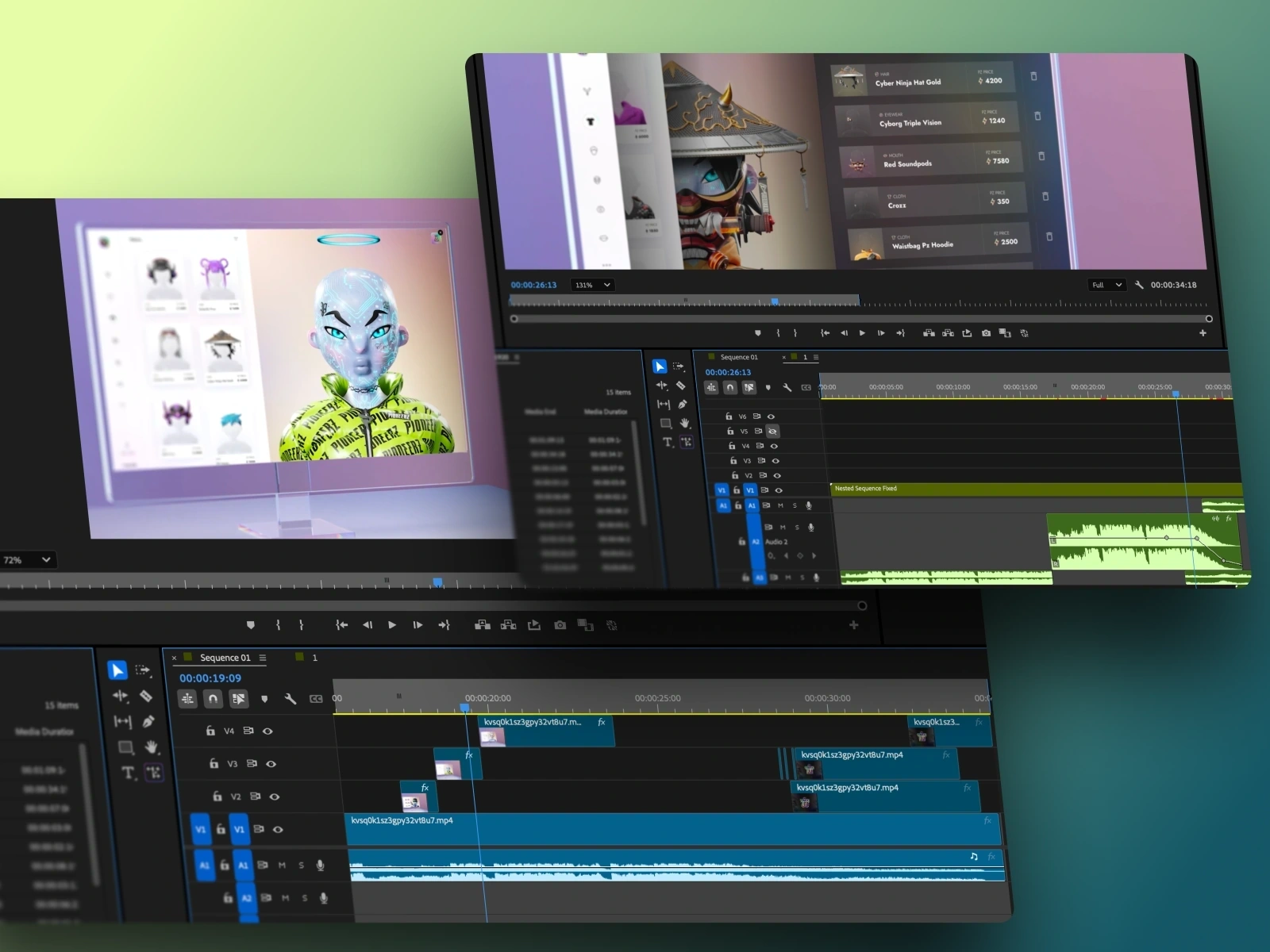The image size is (1270, 952).
Task: Open the 131% zoom level dropdown
Action: (x=593, y=285)
